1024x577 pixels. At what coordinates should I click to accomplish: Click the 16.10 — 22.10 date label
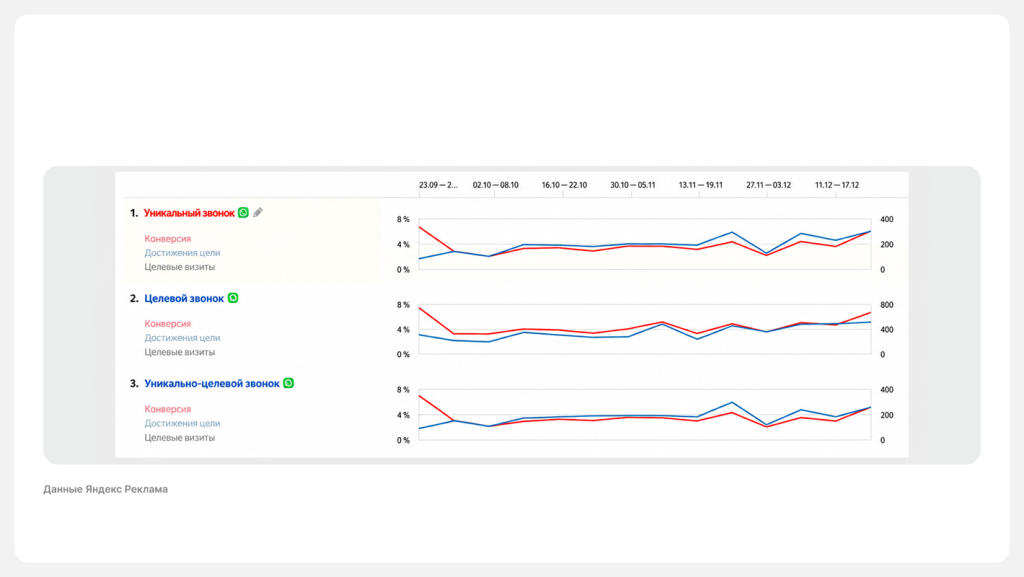coord(564,185)
